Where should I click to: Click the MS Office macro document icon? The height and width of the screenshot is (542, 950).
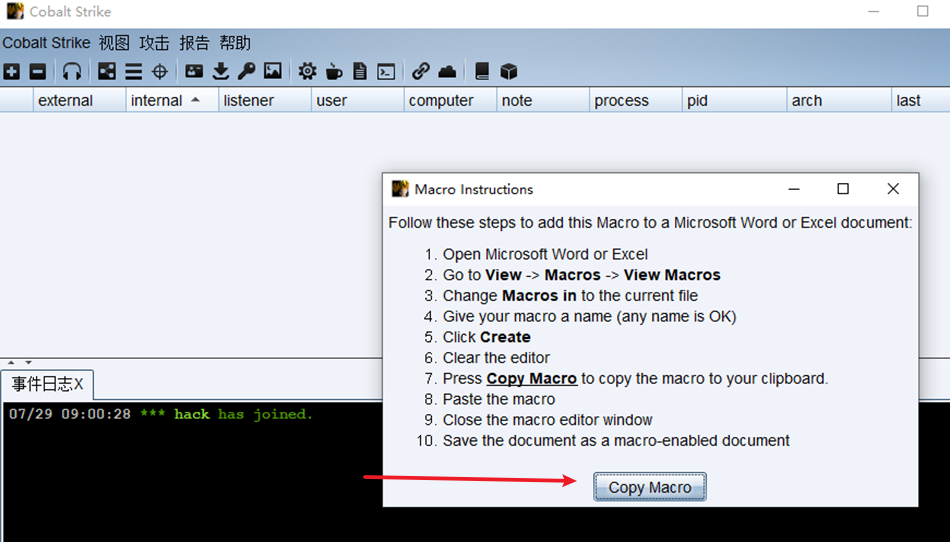click(360, 71)
